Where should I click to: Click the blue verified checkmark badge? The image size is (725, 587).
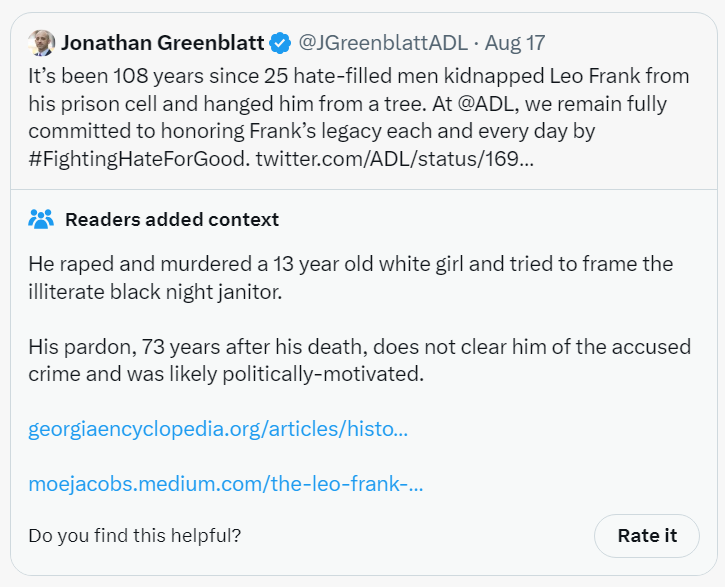point(281,43)
